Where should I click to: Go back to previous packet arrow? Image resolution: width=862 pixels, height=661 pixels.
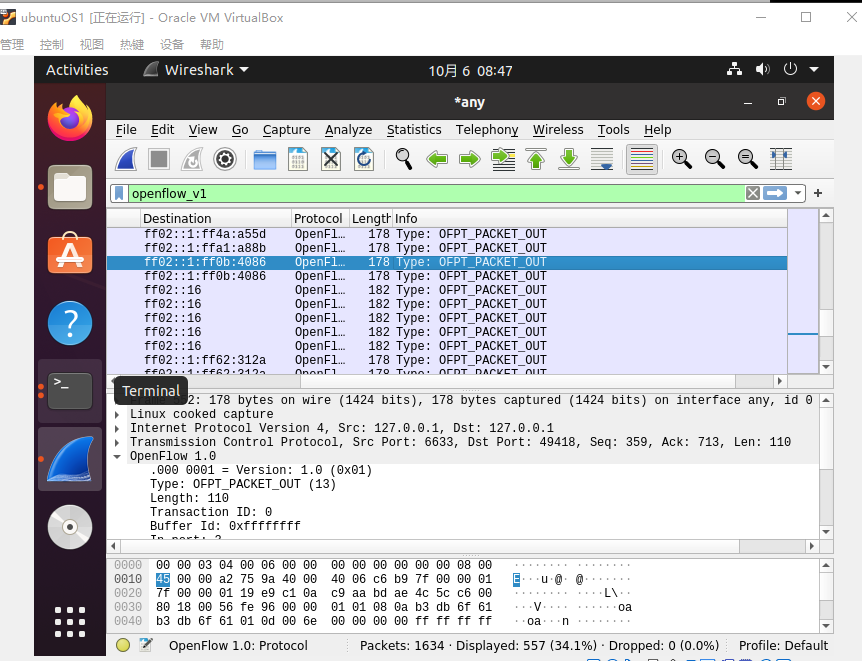coord(437,159)
